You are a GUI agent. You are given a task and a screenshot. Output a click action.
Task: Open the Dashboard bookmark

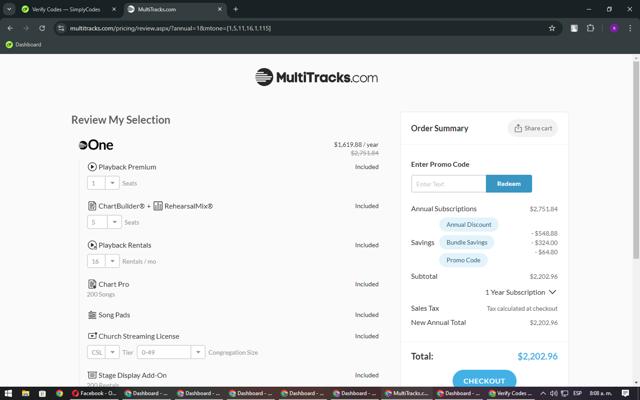[24, 44]
